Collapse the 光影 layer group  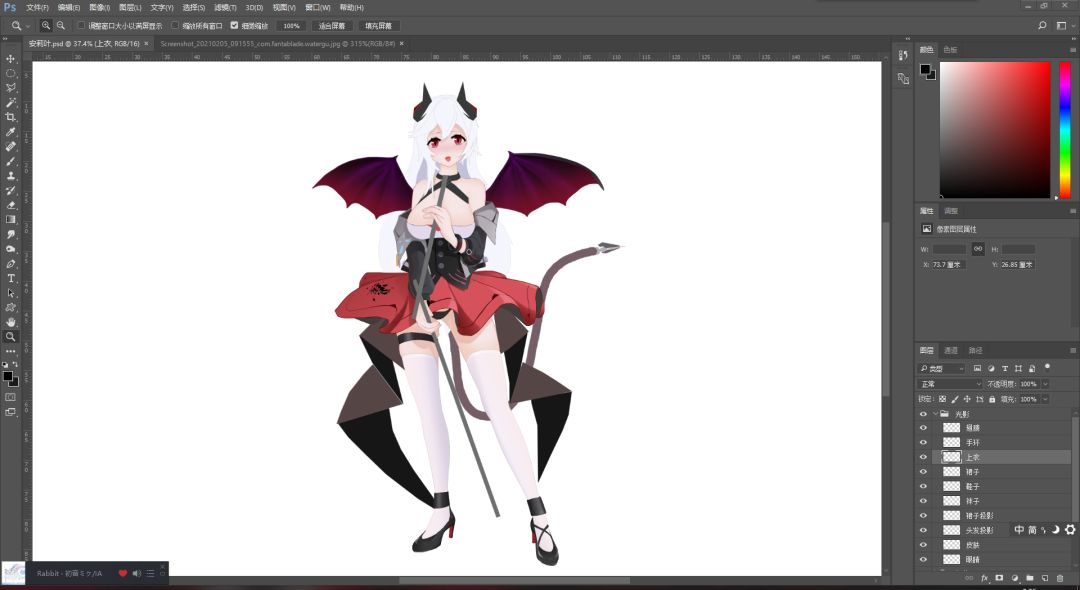coord(935,414)
